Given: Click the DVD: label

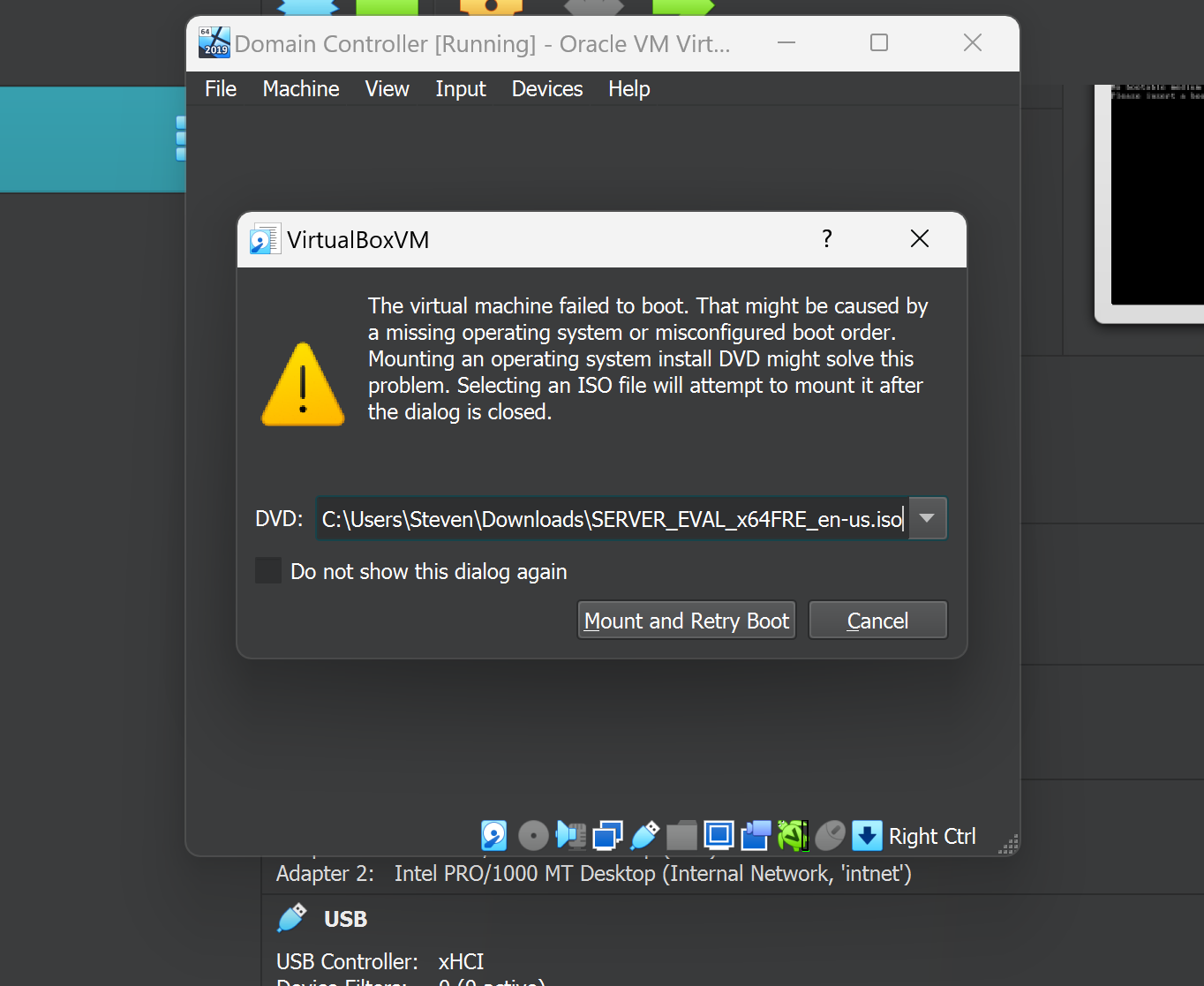Looking at the screenshot, I should (x=279, y=518).
